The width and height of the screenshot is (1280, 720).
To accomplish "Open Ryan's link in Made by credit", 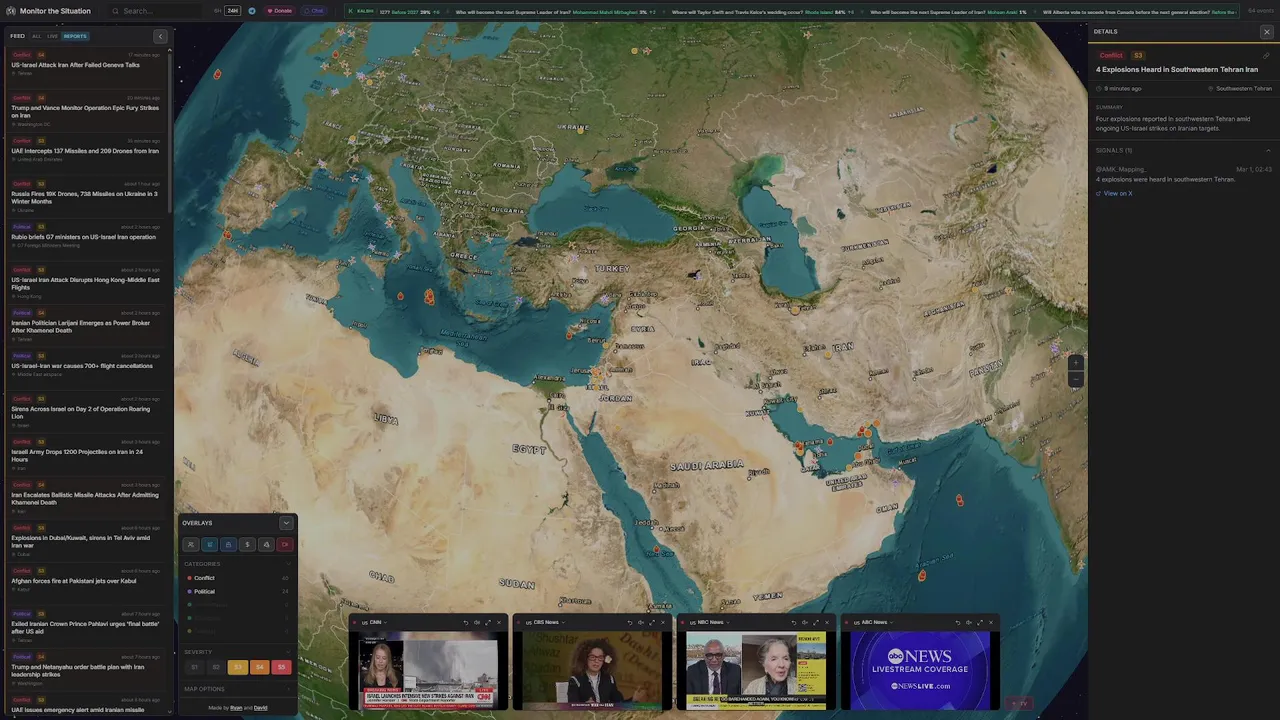I will [236, 708].
